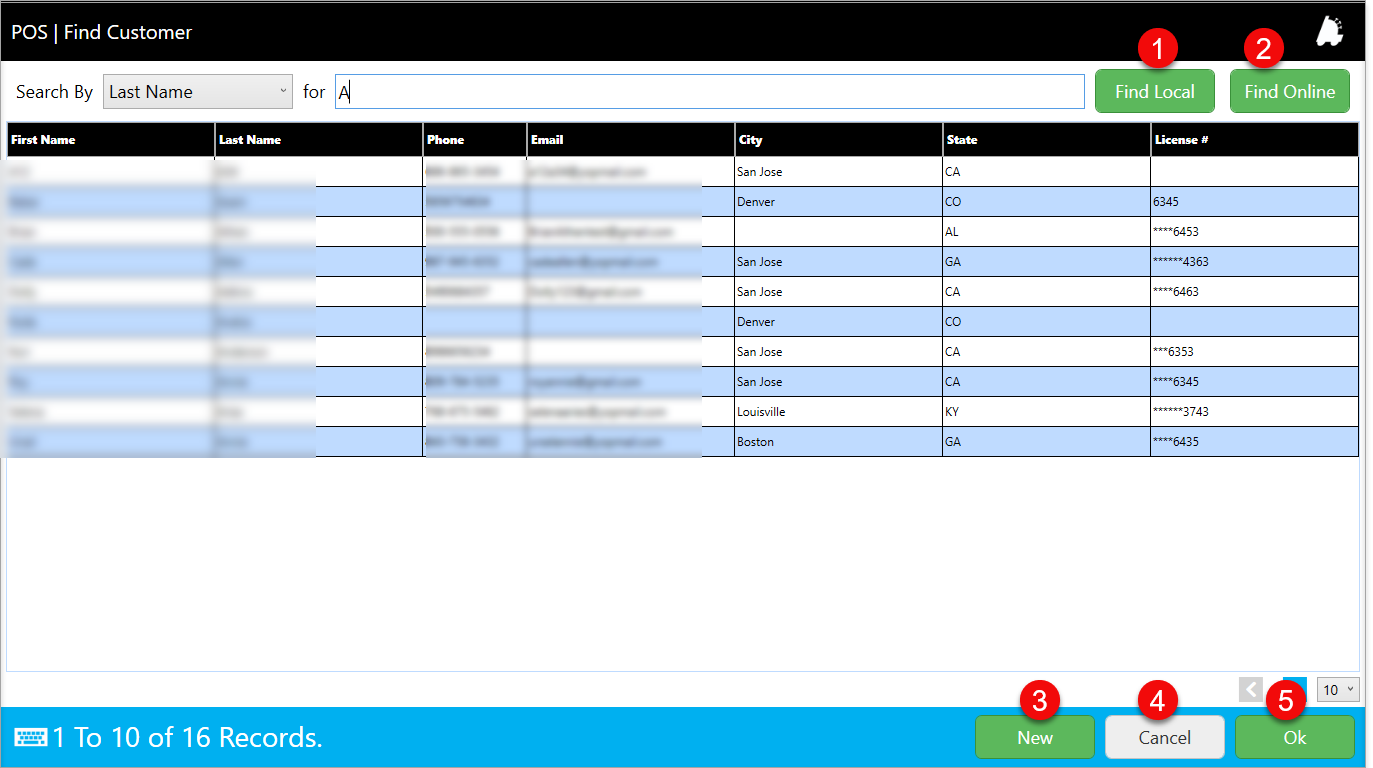The image size is (1373, 768).
Task: Sort by the City column header
Action: pyautogui.click(x=837, y=140)
